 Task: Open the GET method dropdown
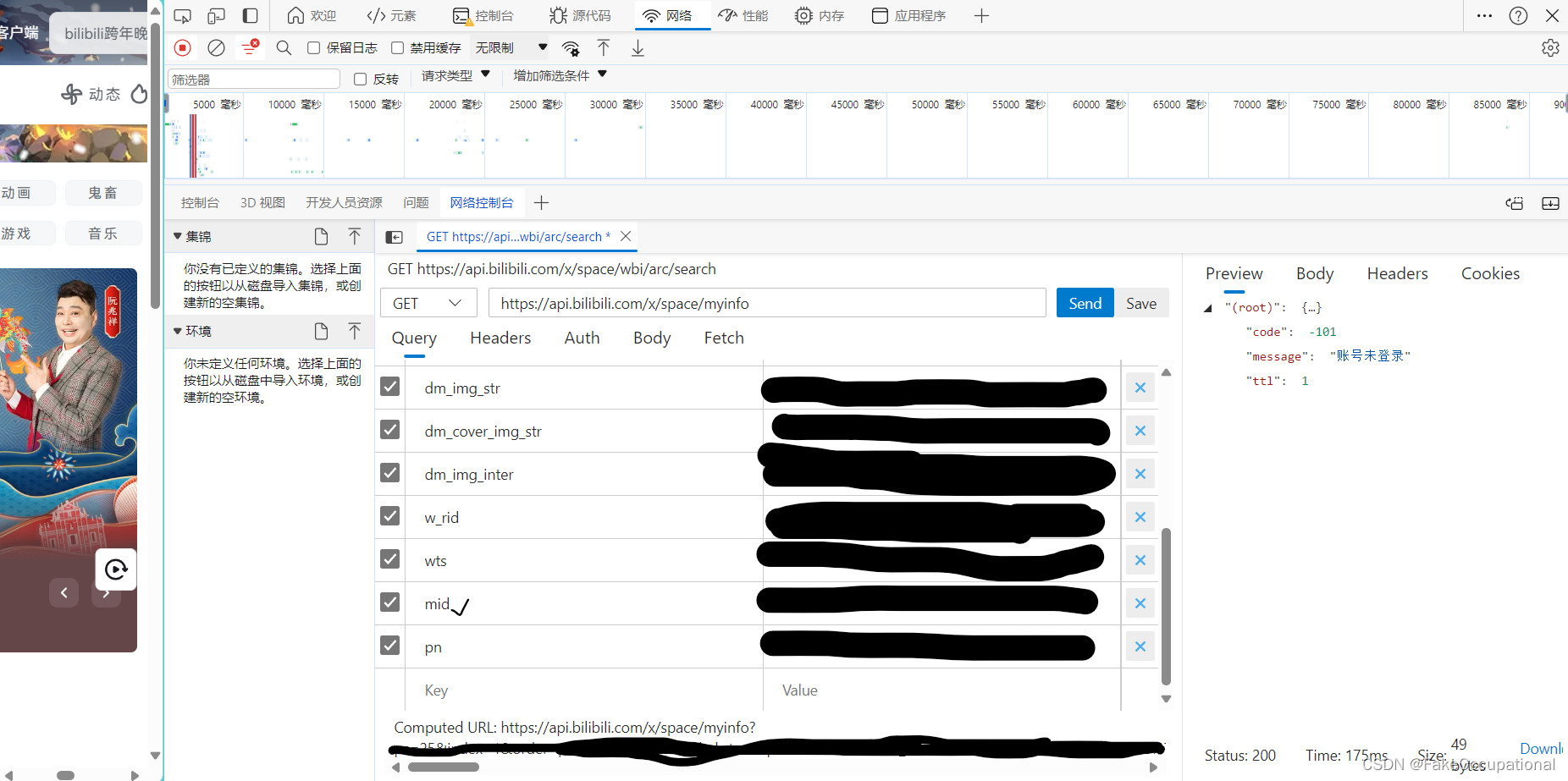pos(428,303)
